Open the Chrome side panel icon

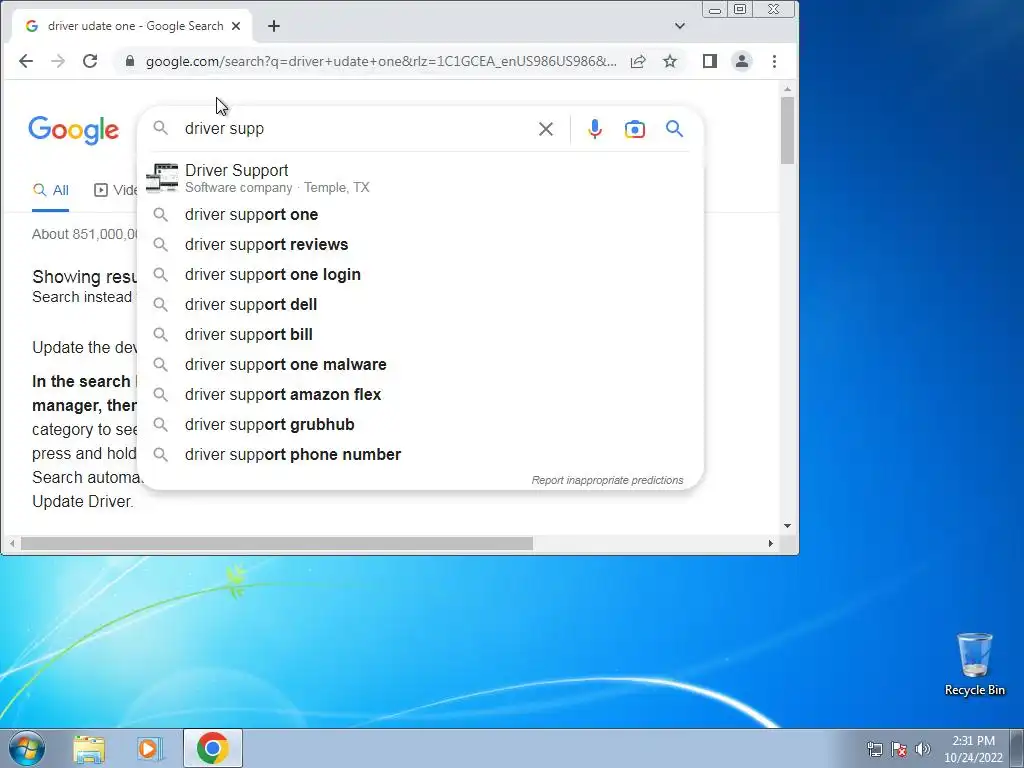(x=710, y=61)
